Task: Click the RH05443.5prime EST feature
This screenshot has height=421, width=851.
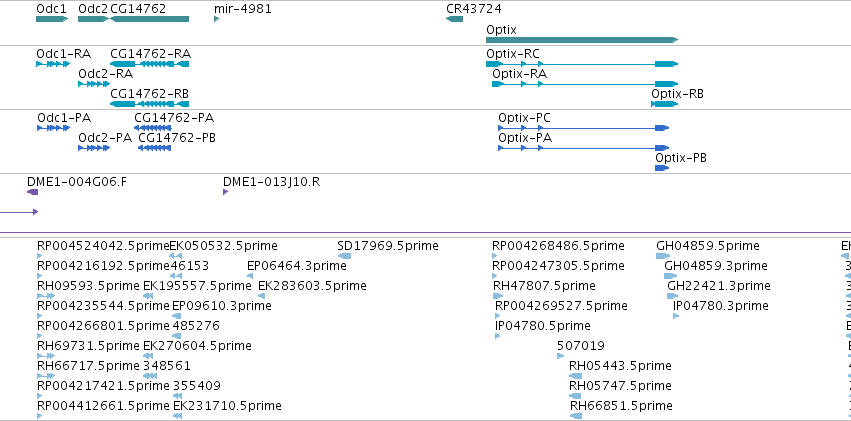Action: click(575, 376)
